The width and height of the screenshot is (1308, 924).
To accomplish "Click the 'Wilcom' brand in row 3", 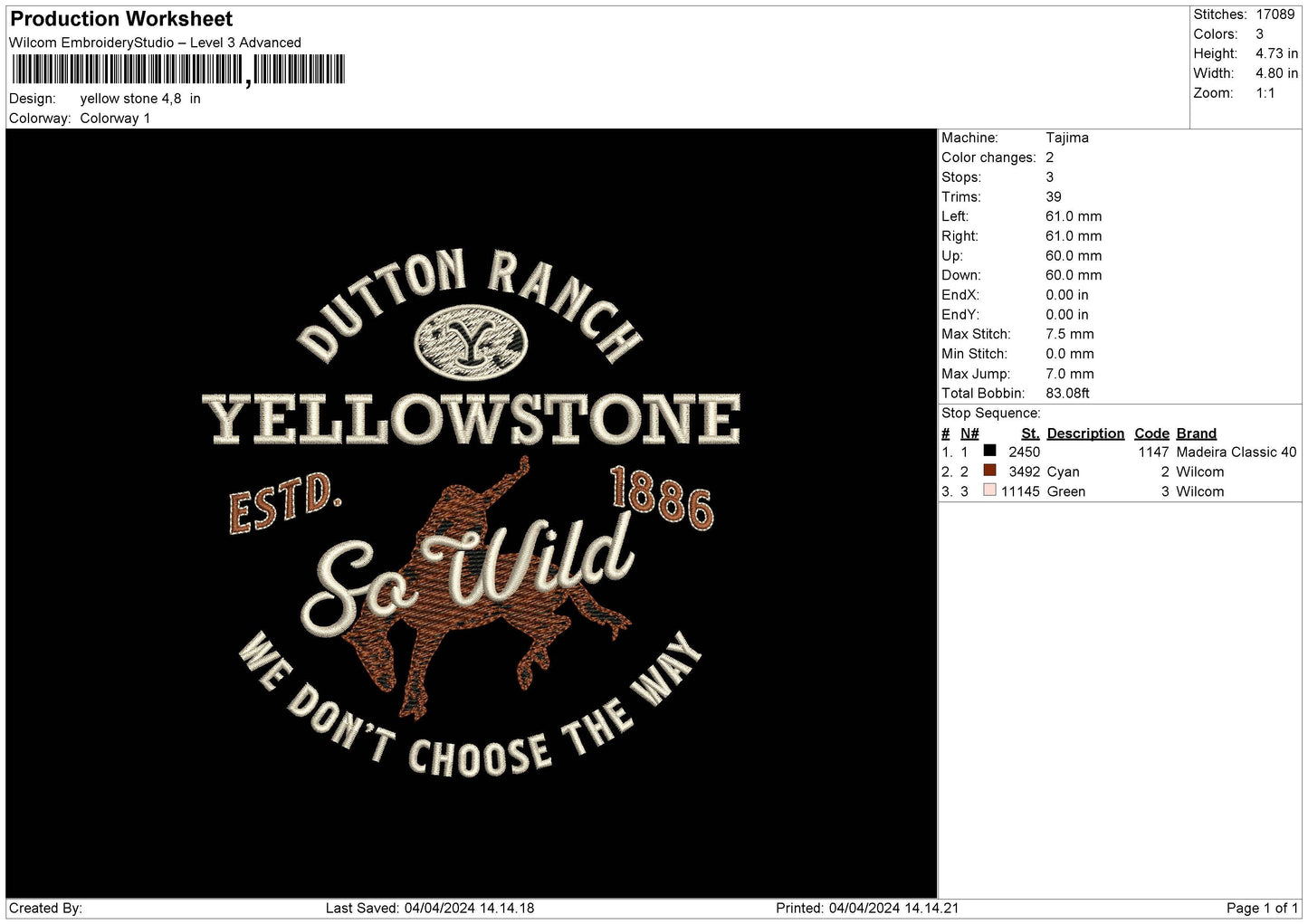I will (1199, 491).
